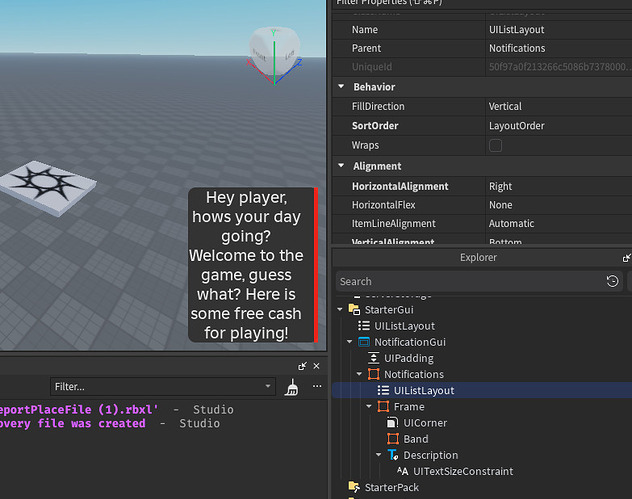Open the Output Filter dropdown
This screenshot has height=499, width=632.
click(x=268, y=386)
